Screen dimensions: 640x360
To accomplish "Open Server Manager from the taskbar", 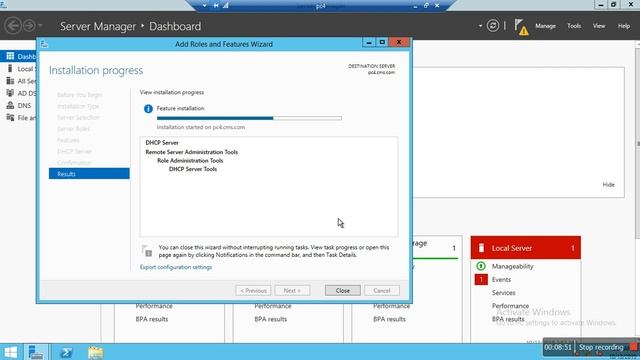I will (x=36, y=352).
